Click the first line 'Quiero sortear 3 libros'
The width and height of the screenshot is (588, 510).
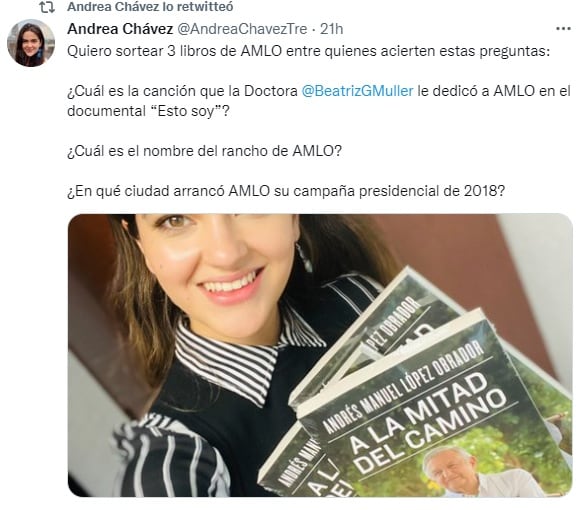(x=308, y=51)
